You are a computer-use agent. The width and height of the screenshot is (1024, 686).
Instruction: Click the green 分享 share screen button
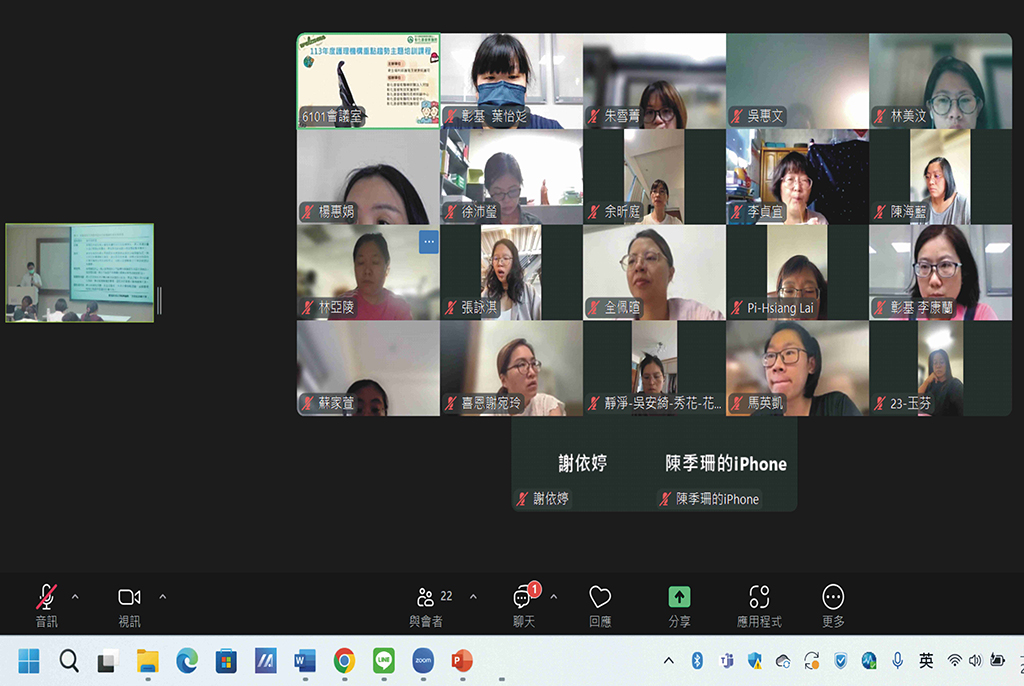coord(680,598)
